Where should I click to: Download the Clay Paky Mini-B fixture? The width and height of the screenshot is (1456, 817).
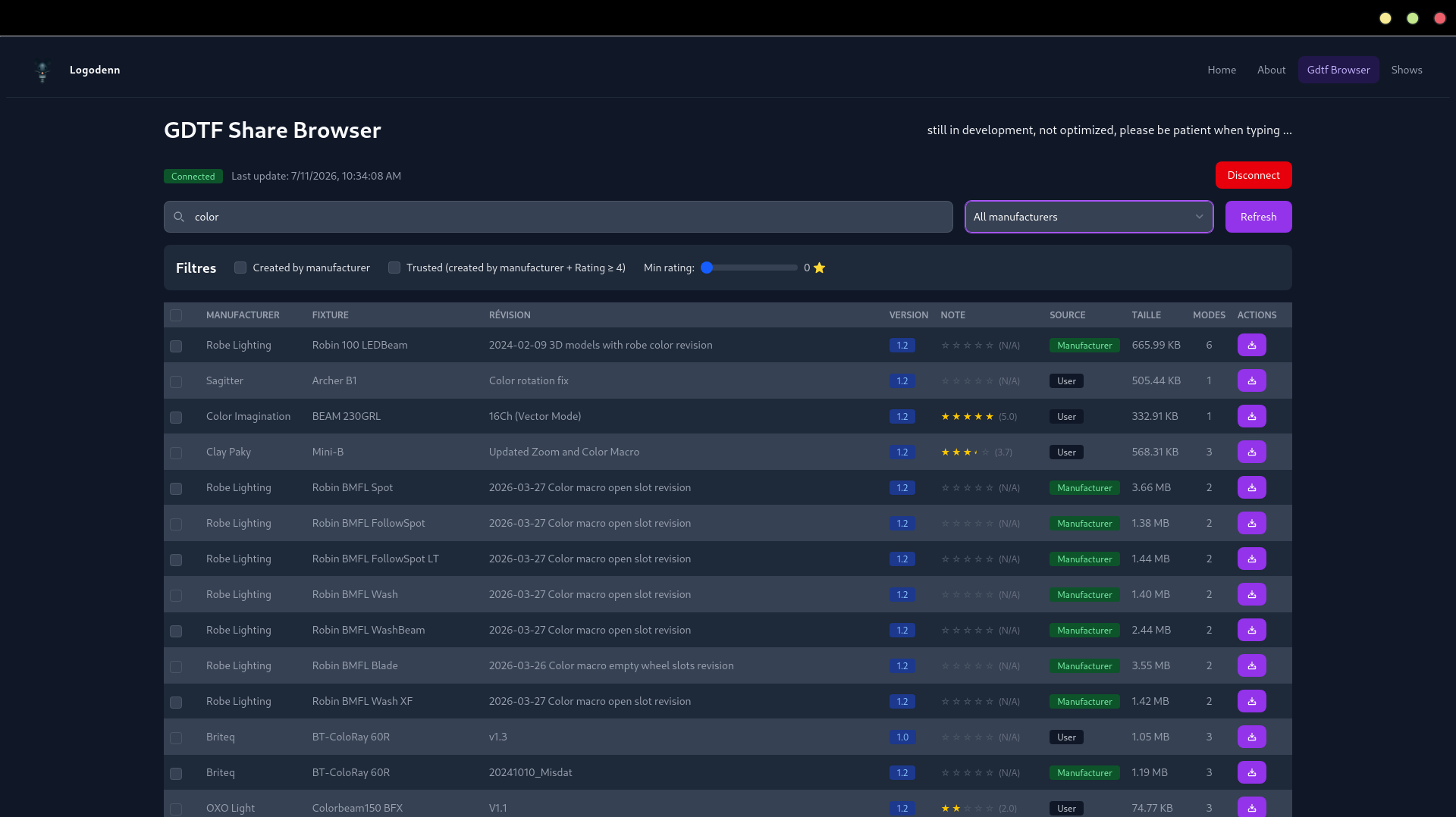tap(1251, 452)
